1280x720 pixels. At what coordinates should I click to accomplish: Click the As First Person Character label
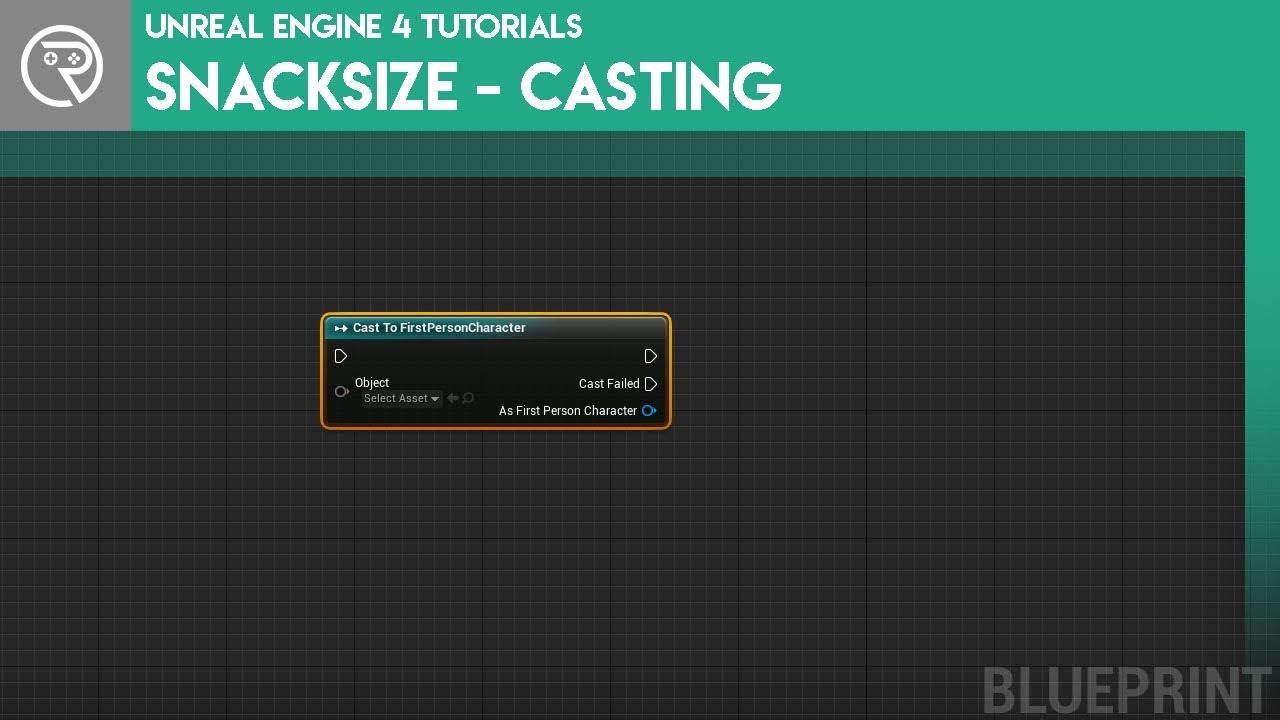(x=568, y=411)
